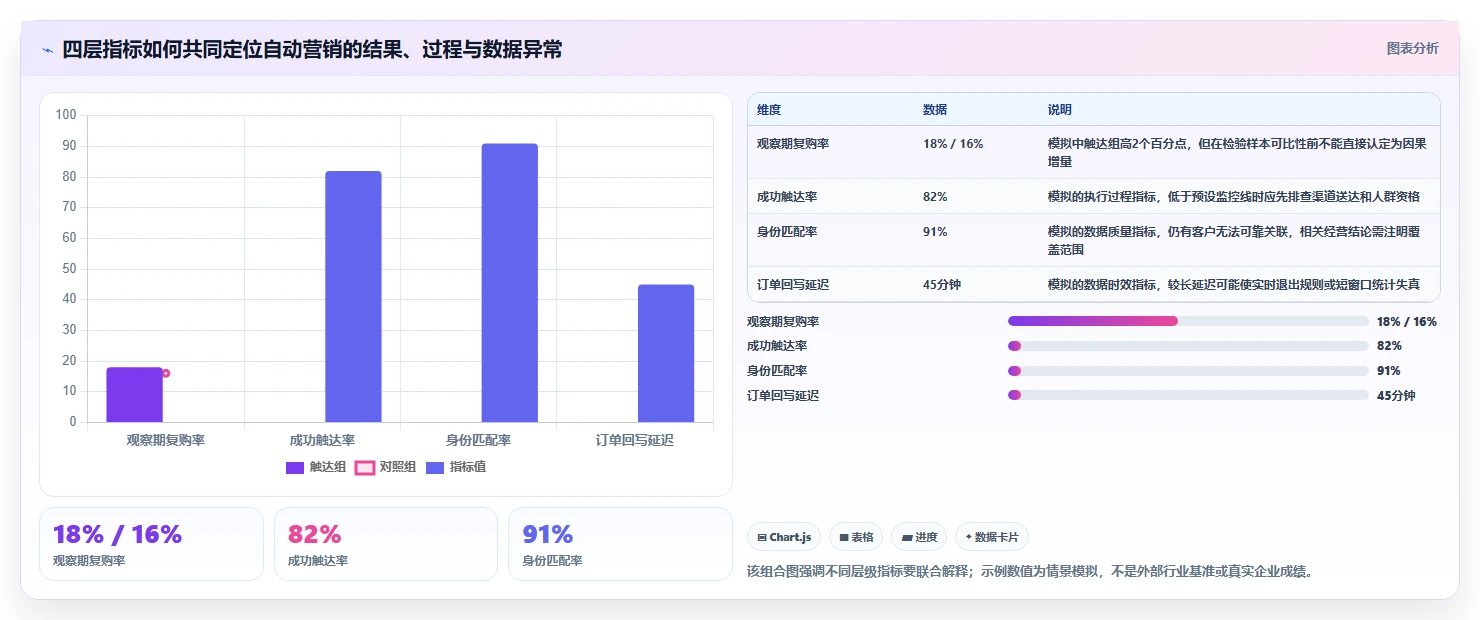Click the 进度 tag chip
The height and width of the screenshot is (620, 1480).
pos(919,537)
